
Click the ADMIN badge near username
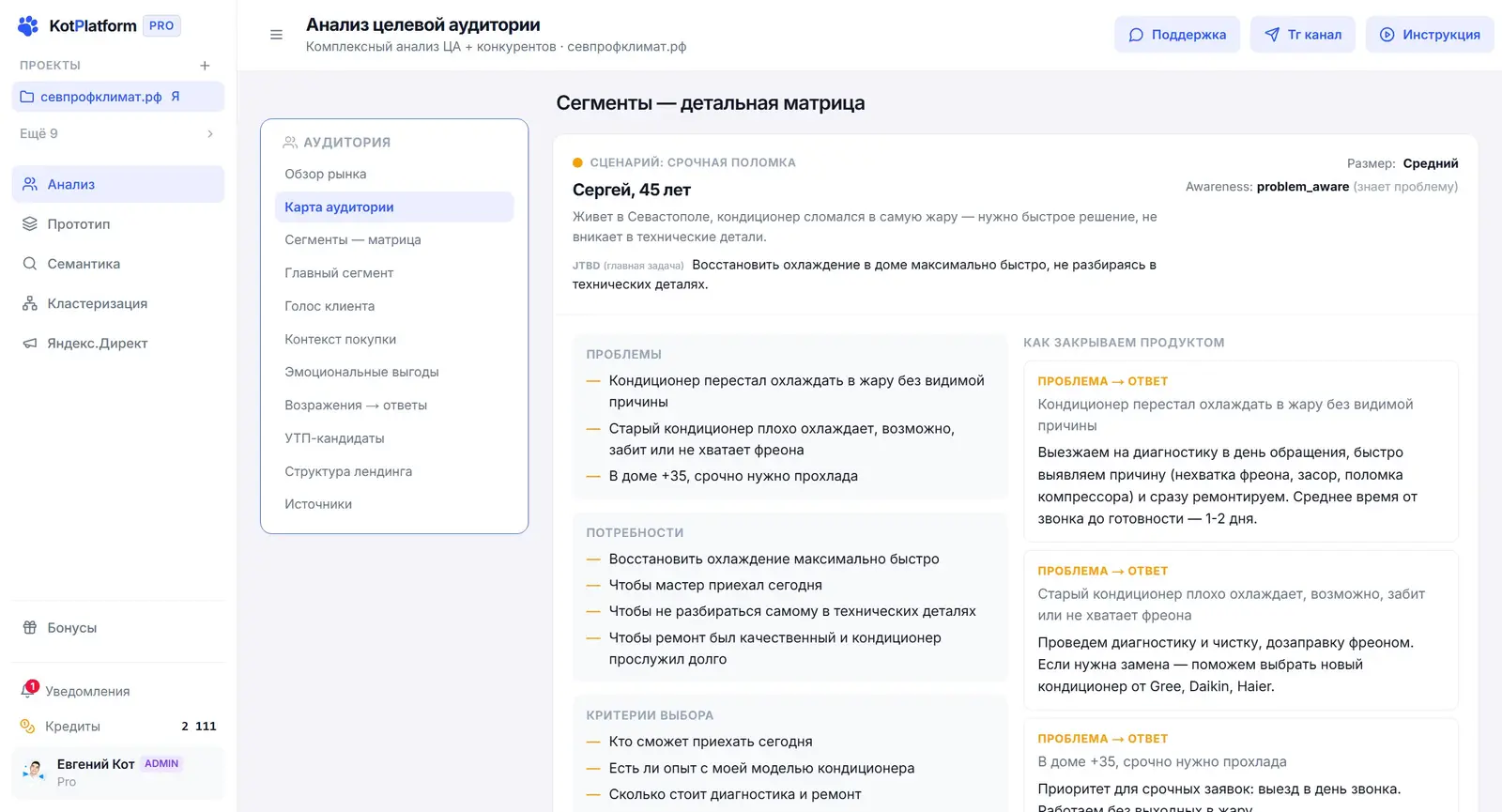[161, 764]
